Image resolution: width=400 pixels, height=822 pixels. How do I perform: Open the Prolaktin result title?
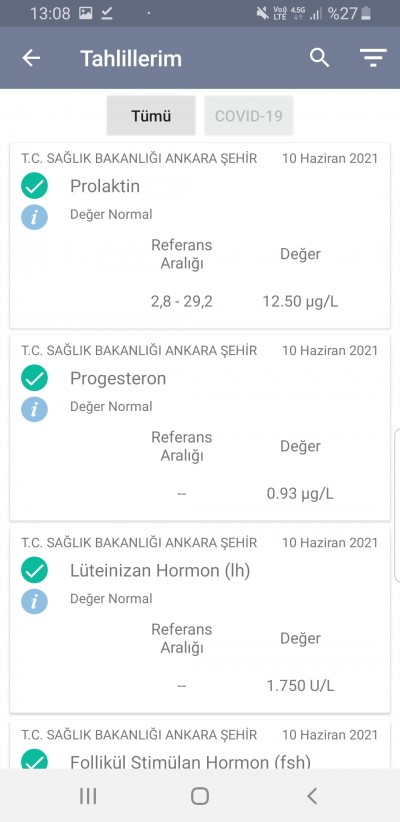(105, 186)
